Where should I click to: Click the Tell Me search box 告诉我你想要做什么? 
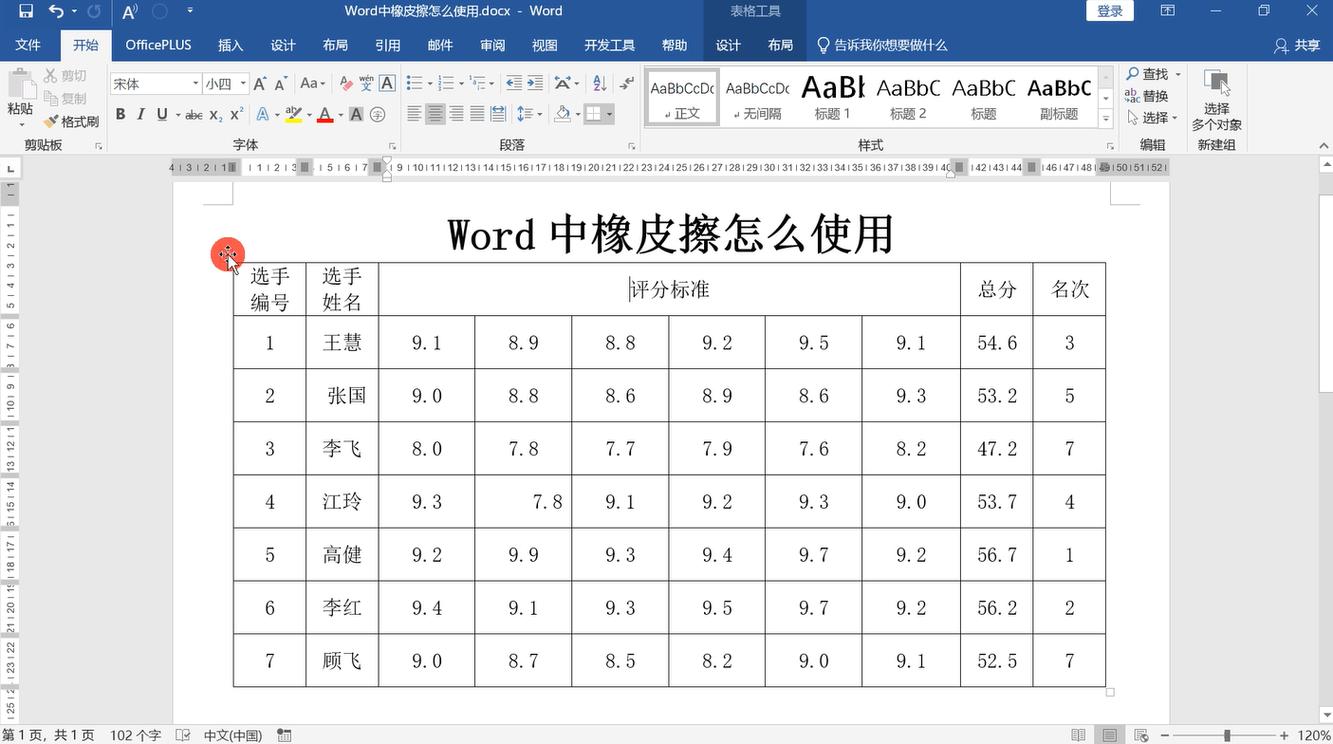coord(882,45)
